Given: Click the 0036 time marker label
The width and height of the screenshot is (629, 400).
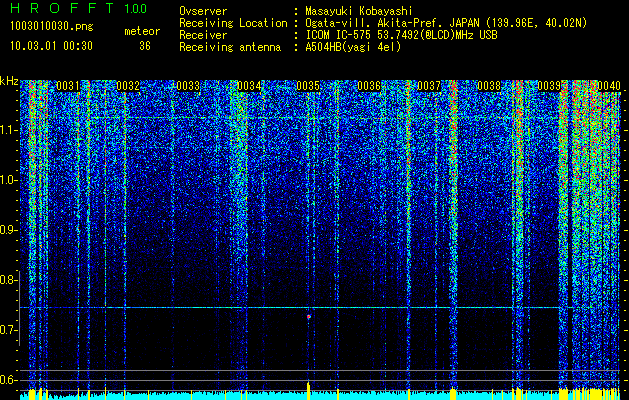Looking at the screenshot, I should click(369, 86).
